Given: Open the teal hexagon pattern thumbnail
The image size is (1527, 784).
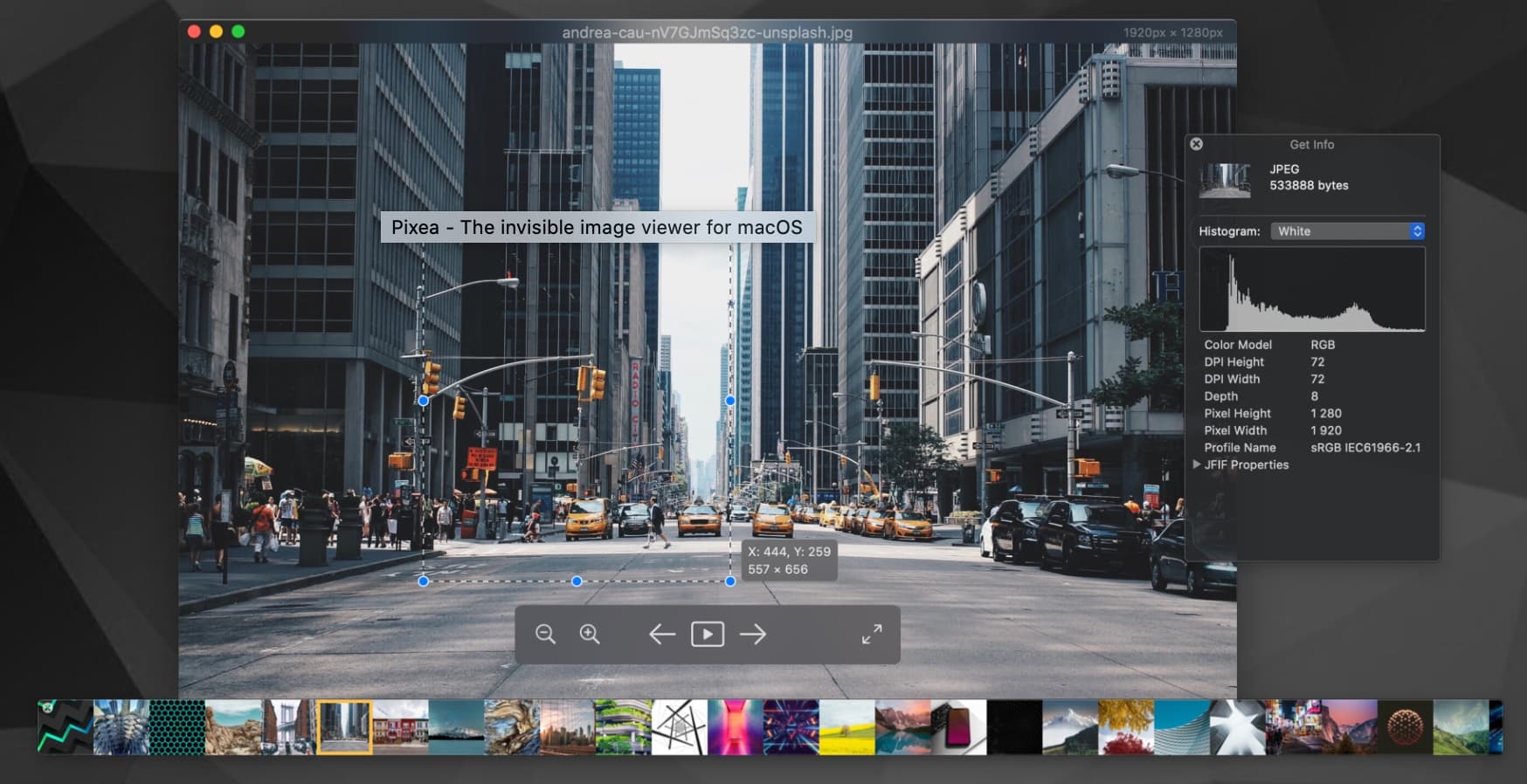Looking at the screenshot, I should (x=177, y=726).
